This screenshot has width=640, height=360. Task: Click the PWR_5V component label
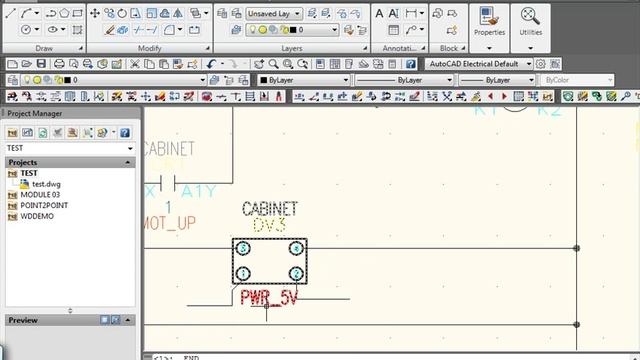click(x=269, y=297)
